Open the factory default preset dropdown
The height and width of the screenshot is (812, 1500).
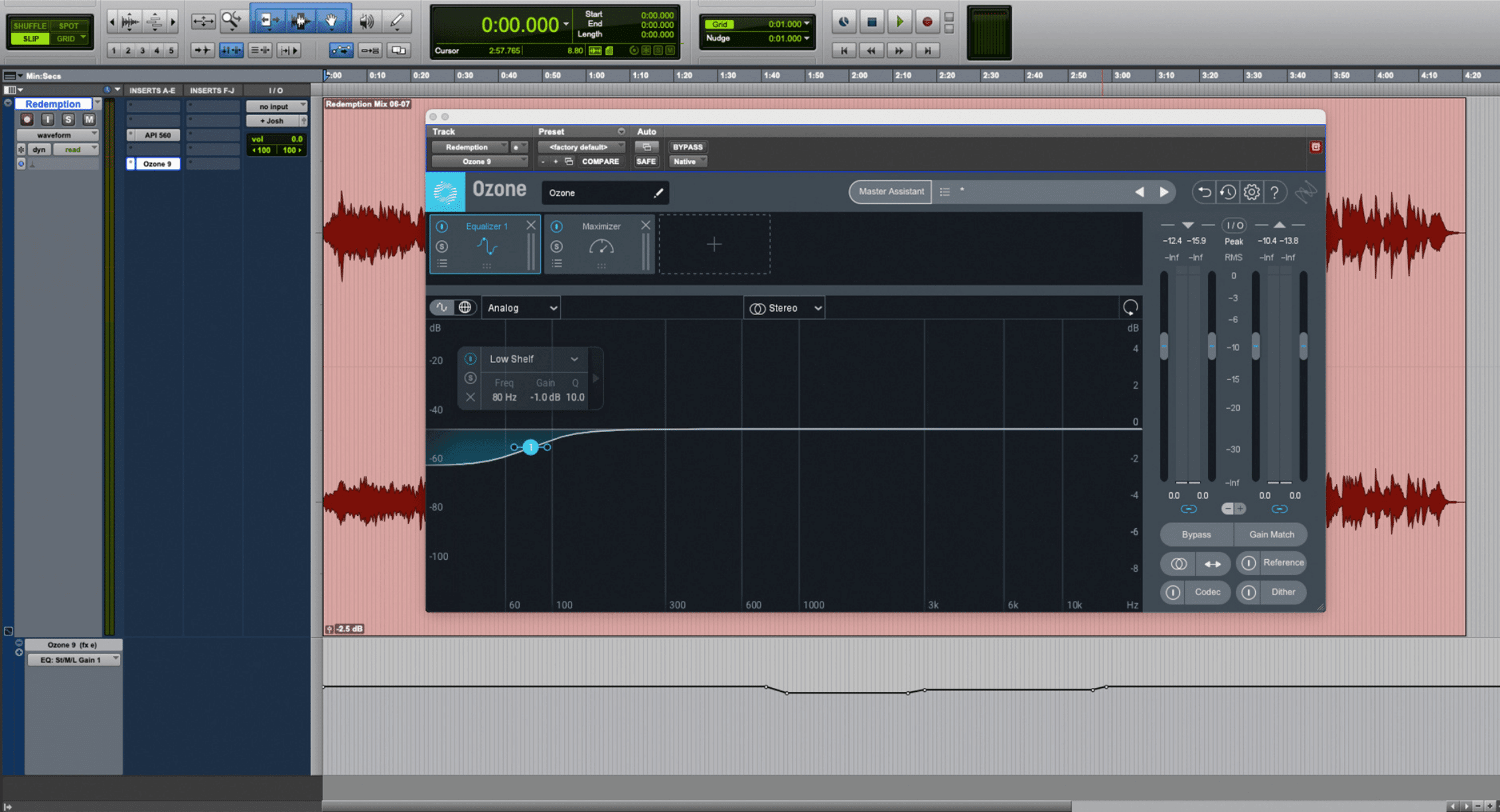pos(581,147)
